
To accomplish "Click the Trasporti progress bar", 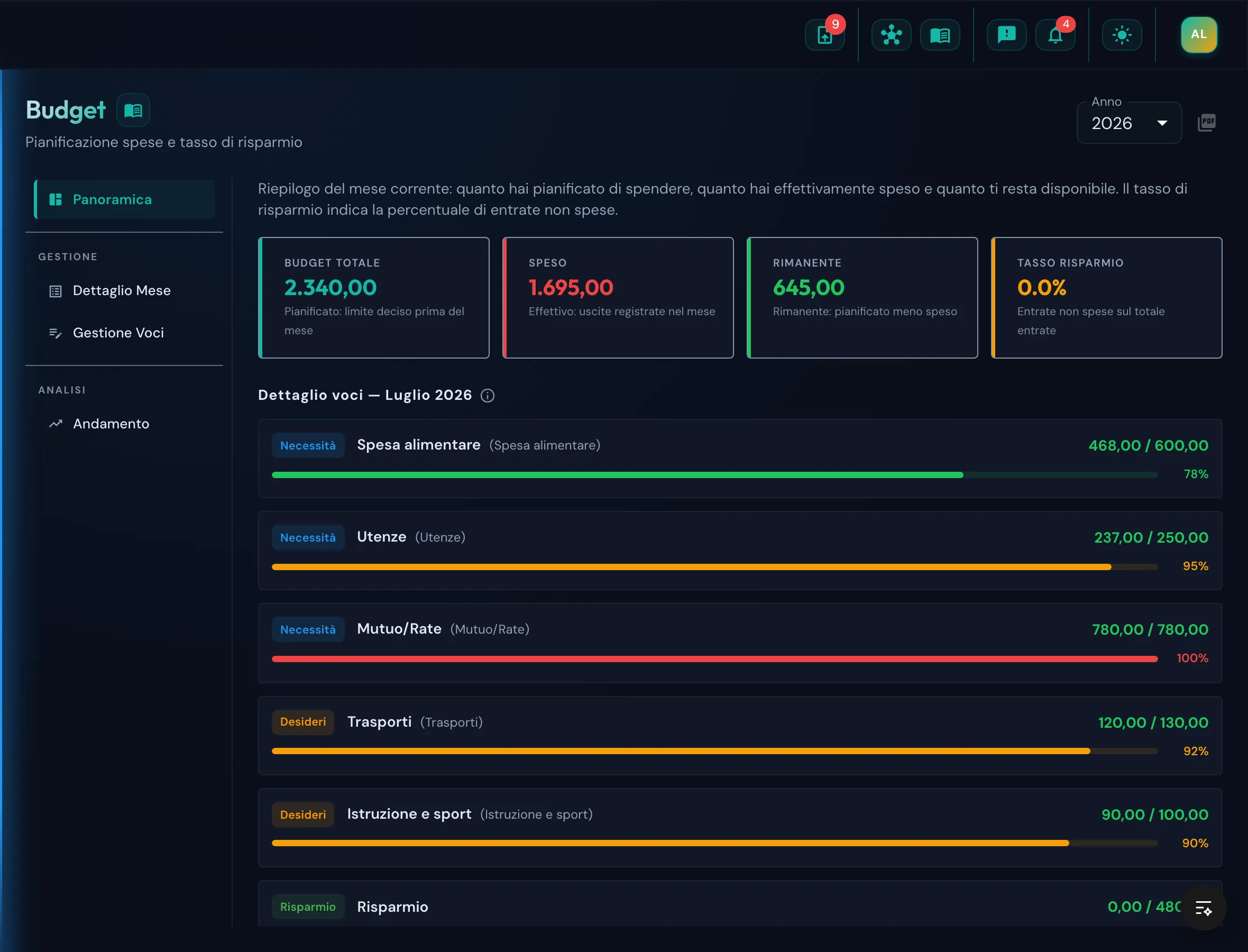I will 714,752.
